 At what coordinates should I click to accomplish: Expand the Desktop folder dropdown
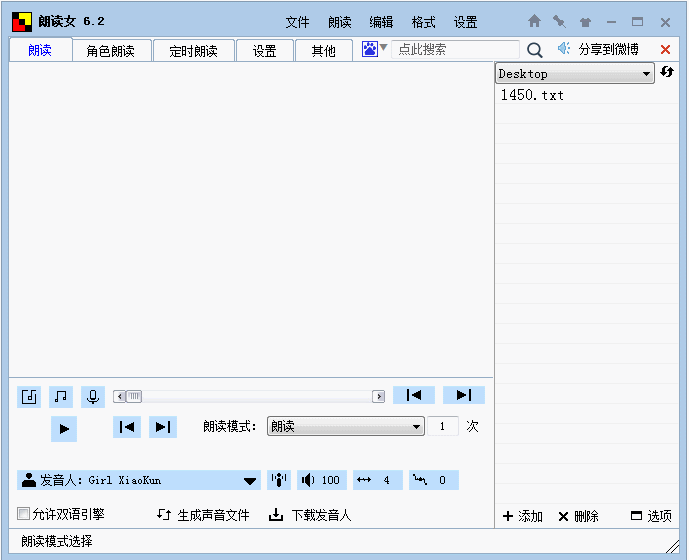[647, 74]
